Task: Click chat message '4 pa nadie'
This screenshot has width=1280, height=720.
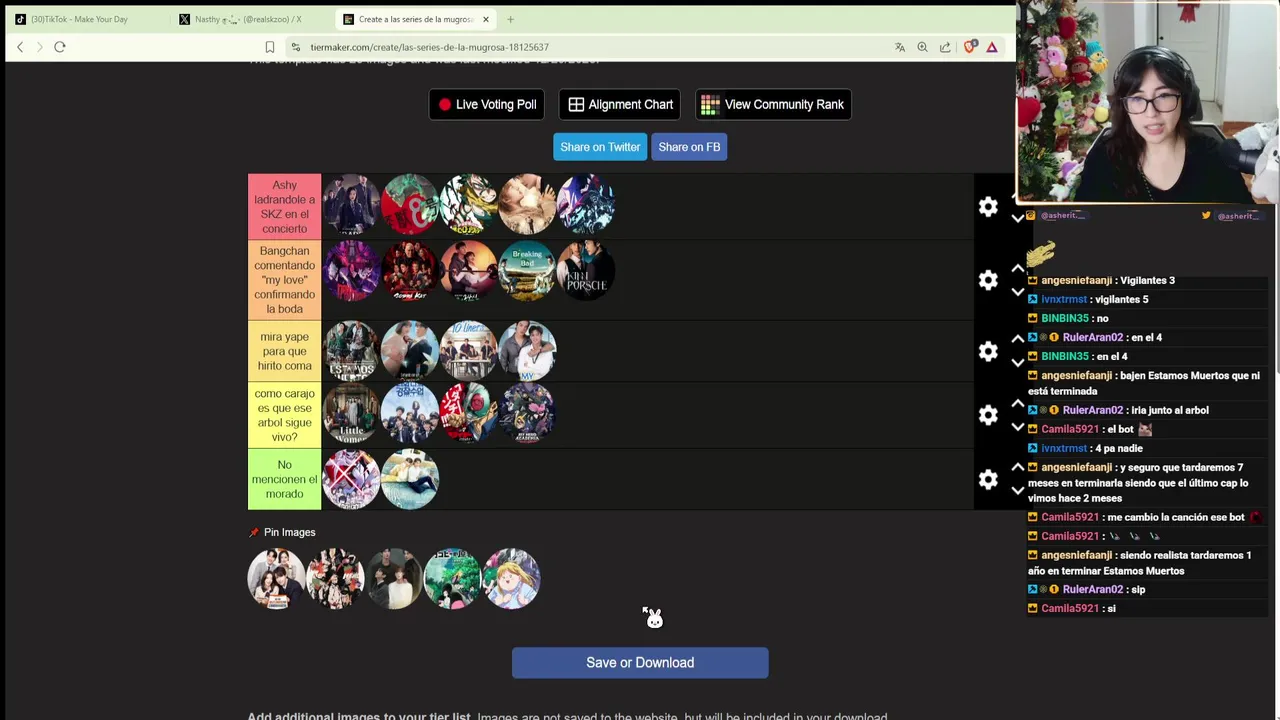Action: pos(1117,448)
